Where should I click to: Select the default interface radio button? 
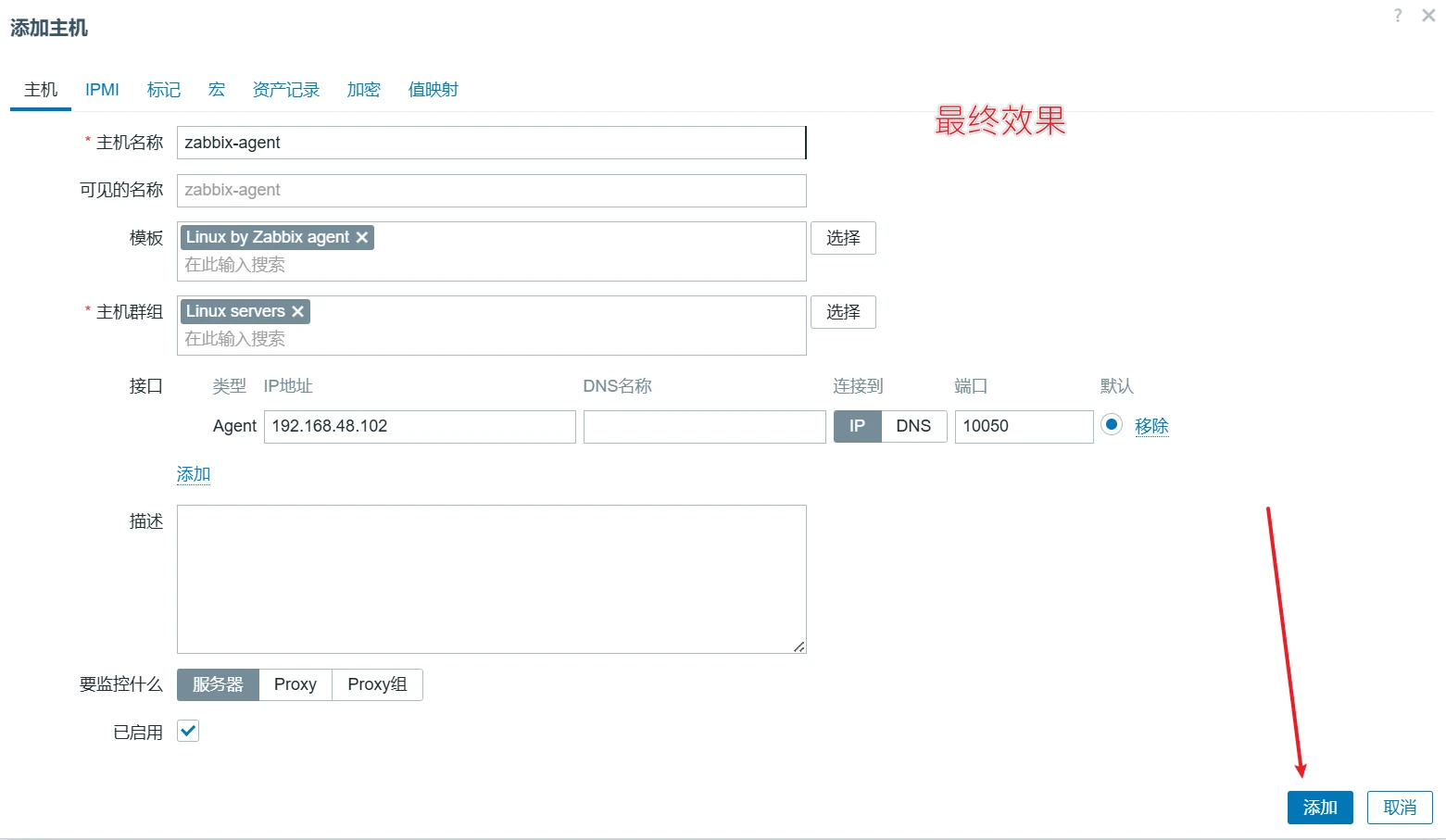tap(1111, 425)
